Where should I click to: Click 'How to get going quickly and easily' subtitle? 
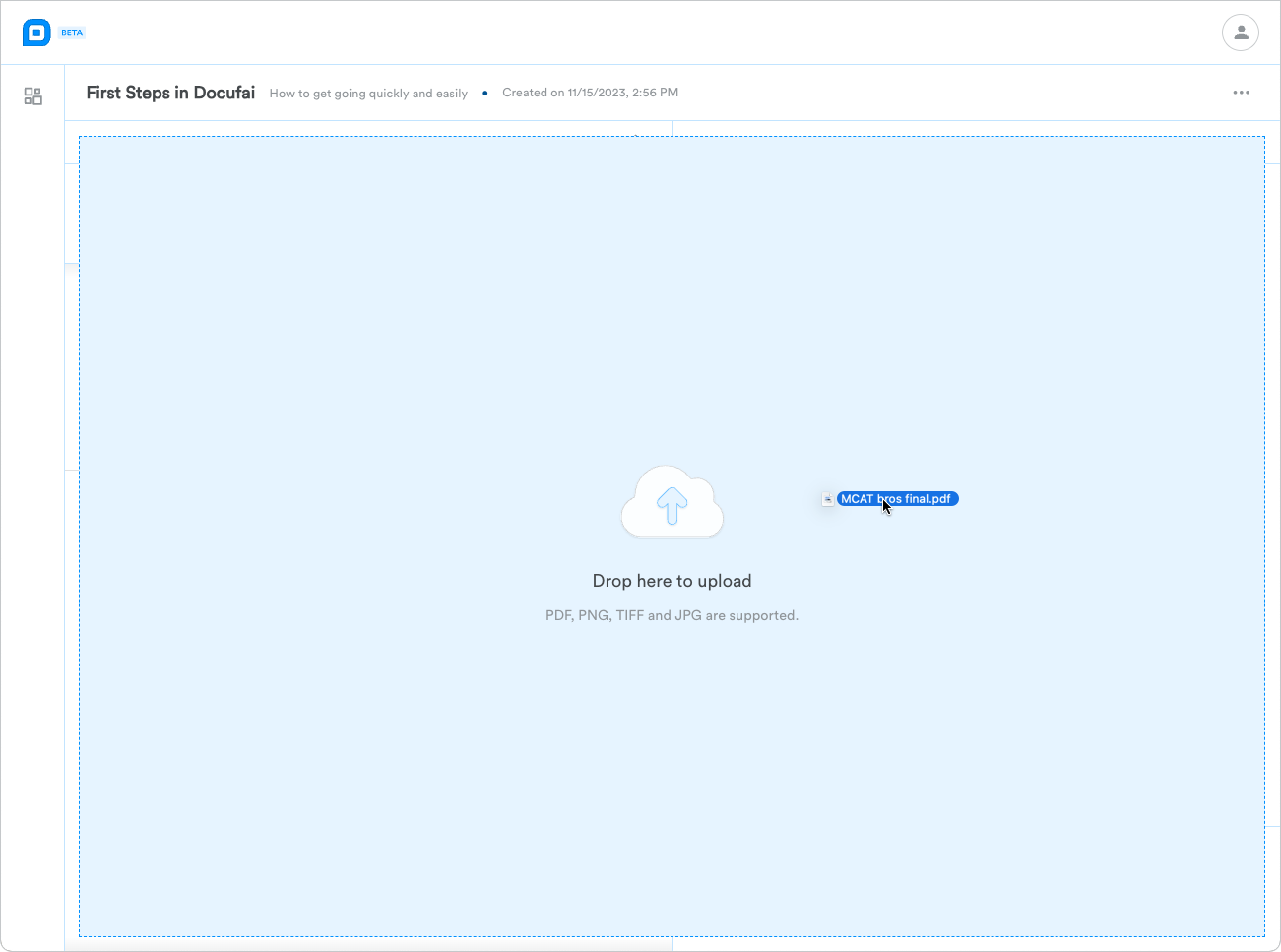tap(368, 94)
